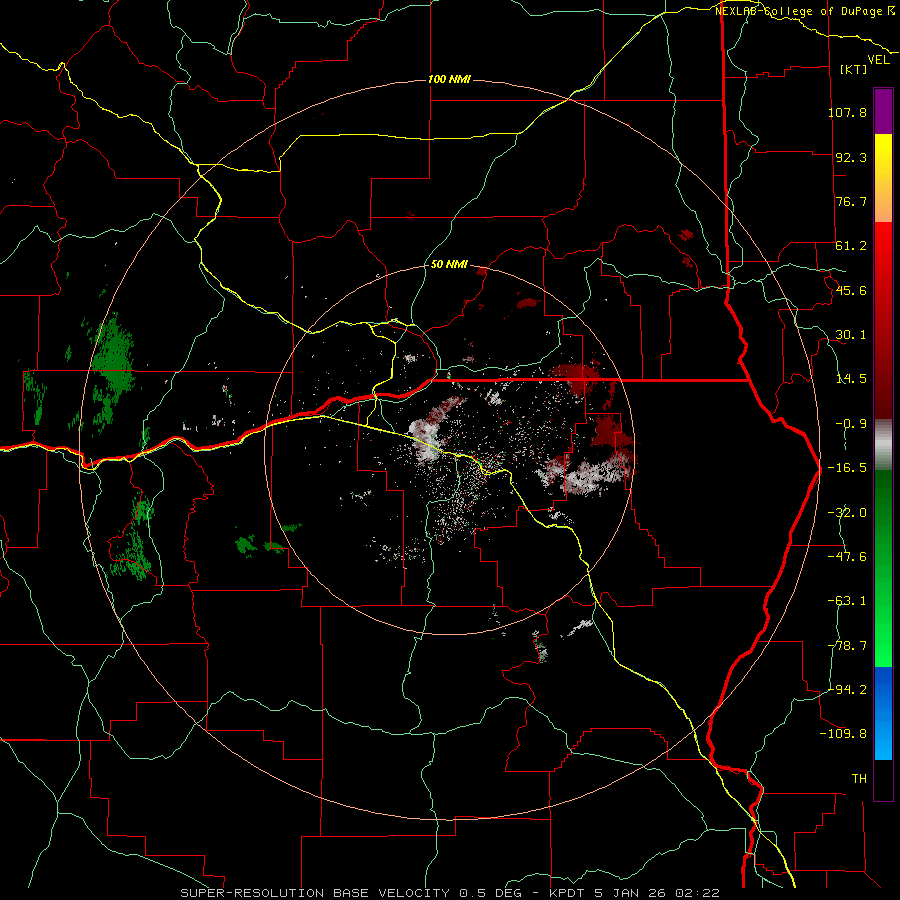Click the 14.5 legend value

[851, 379]
